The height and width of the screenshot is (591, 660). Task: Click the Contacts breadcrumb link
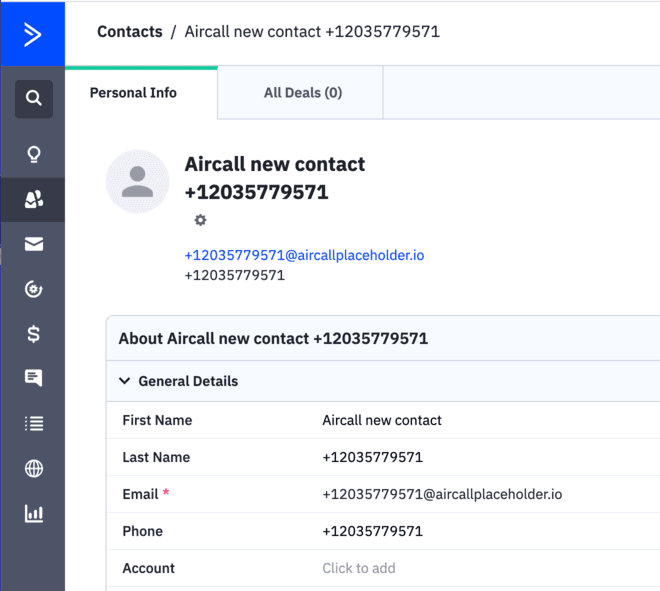[129, 32]
